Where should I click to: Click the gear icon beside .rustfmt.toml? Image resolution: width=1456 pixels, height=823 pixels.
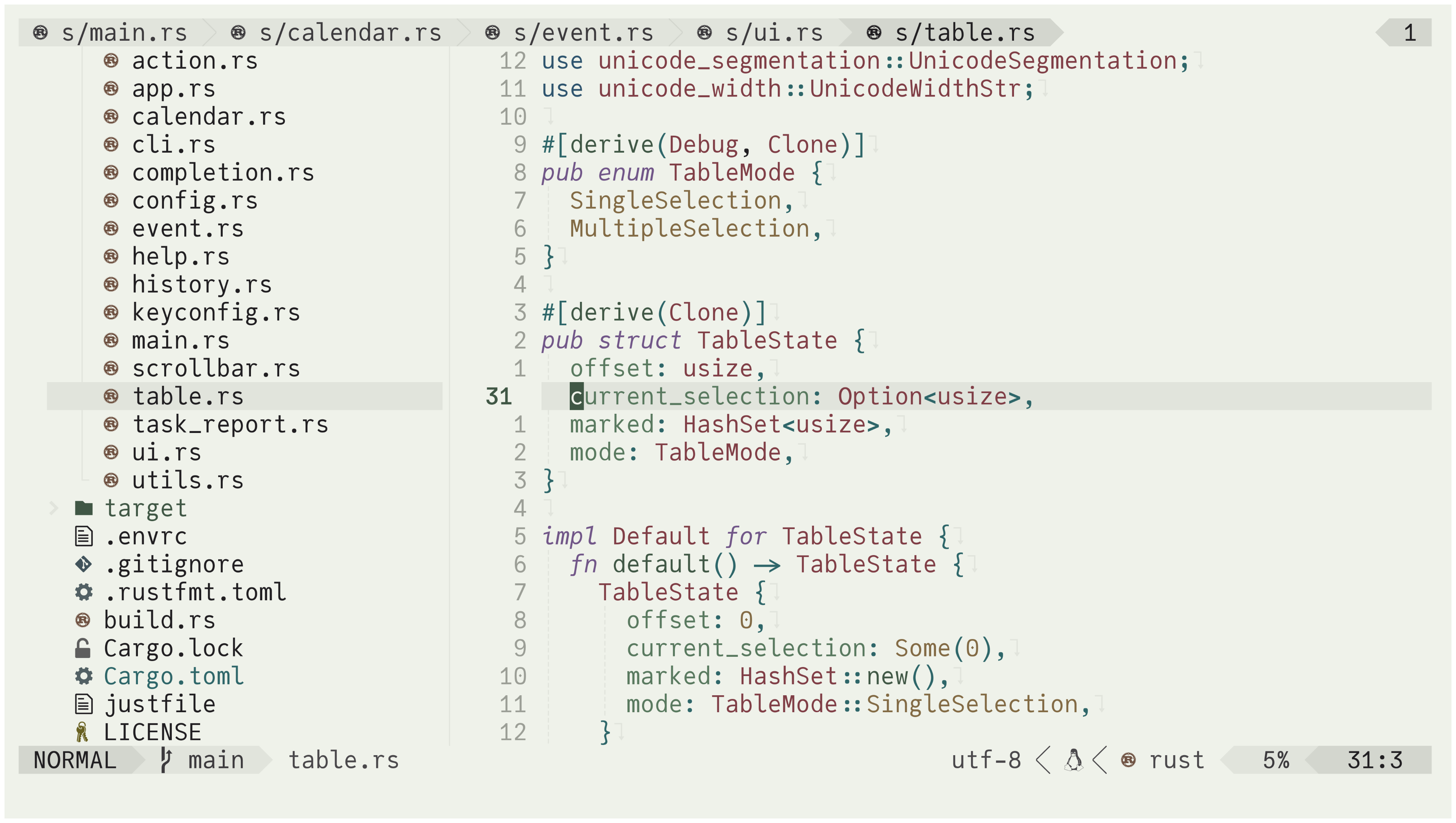84,592
